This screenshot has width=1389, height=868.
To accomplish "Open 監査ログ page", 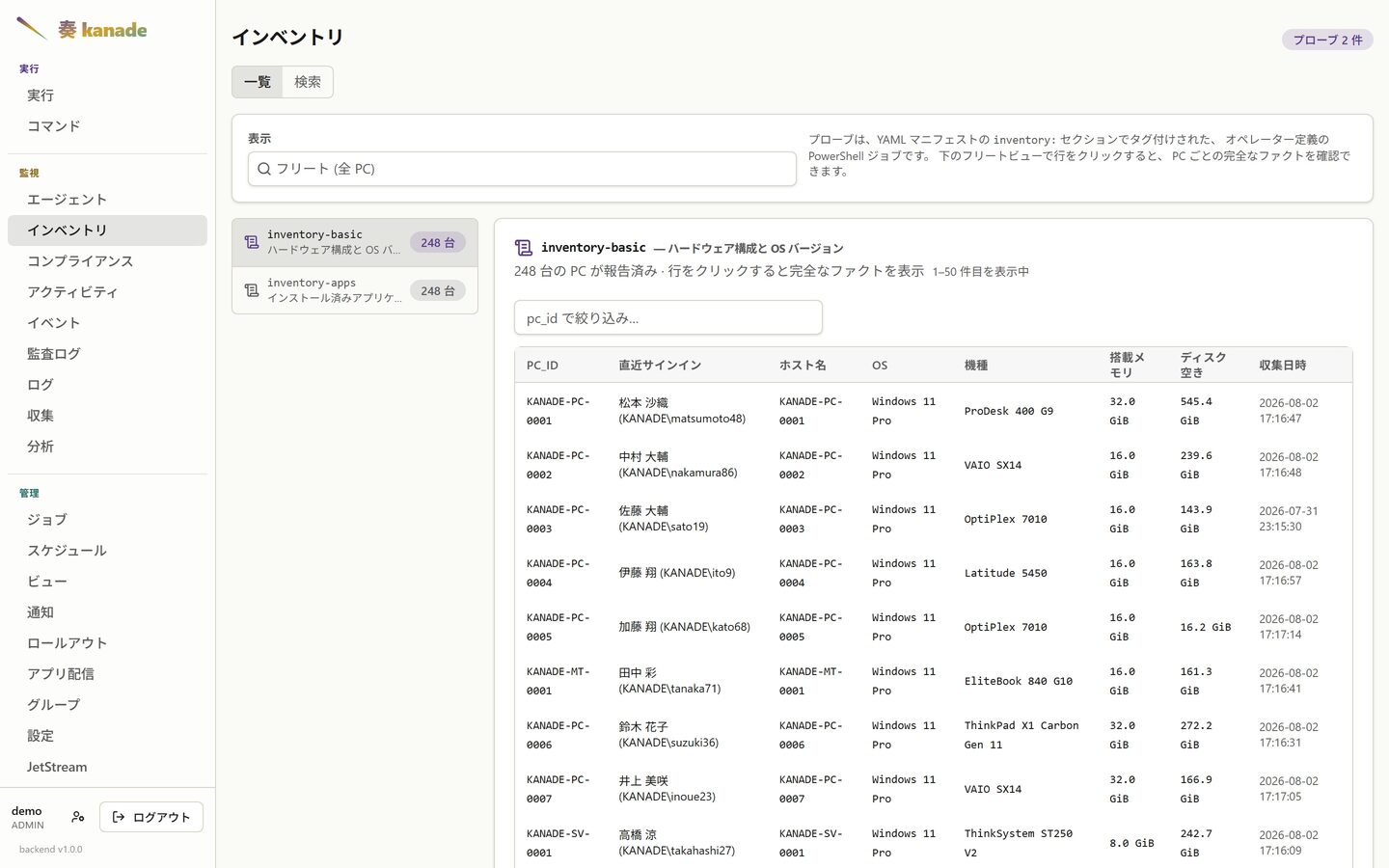I will click(x=107, y=354).
